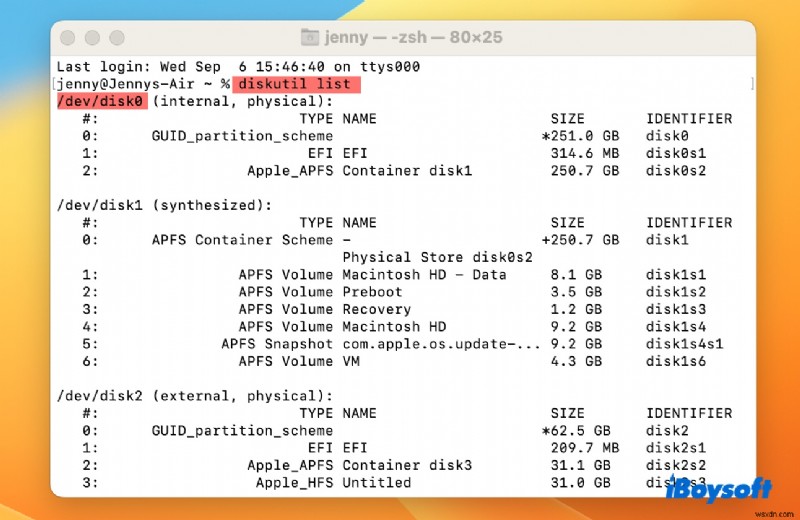The image size is (800, 520).
Task: Click the "Macintosh HD - Data" volume name
Action: (x=424, y=275)
